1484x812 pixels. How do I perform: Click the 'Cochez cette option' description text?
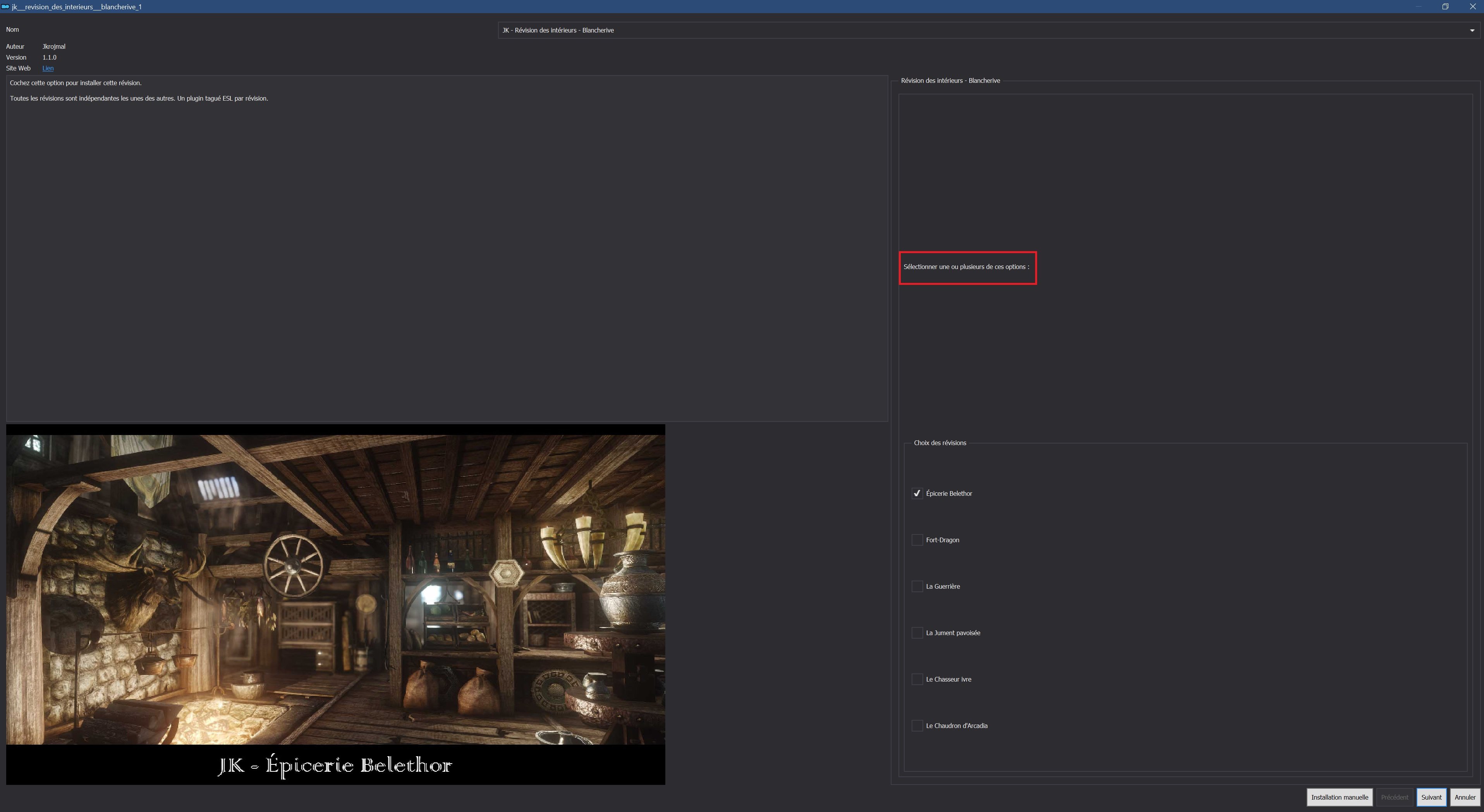coord(76,83)
